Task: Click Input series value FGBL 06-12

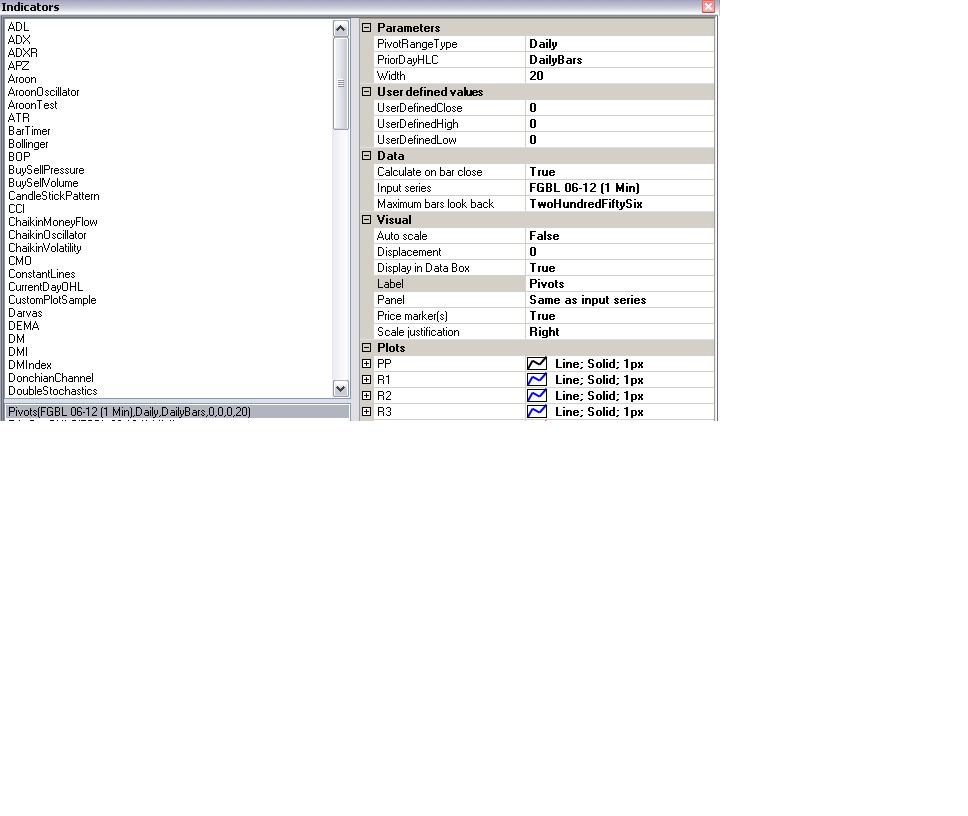Action: (x=620, y=188)
